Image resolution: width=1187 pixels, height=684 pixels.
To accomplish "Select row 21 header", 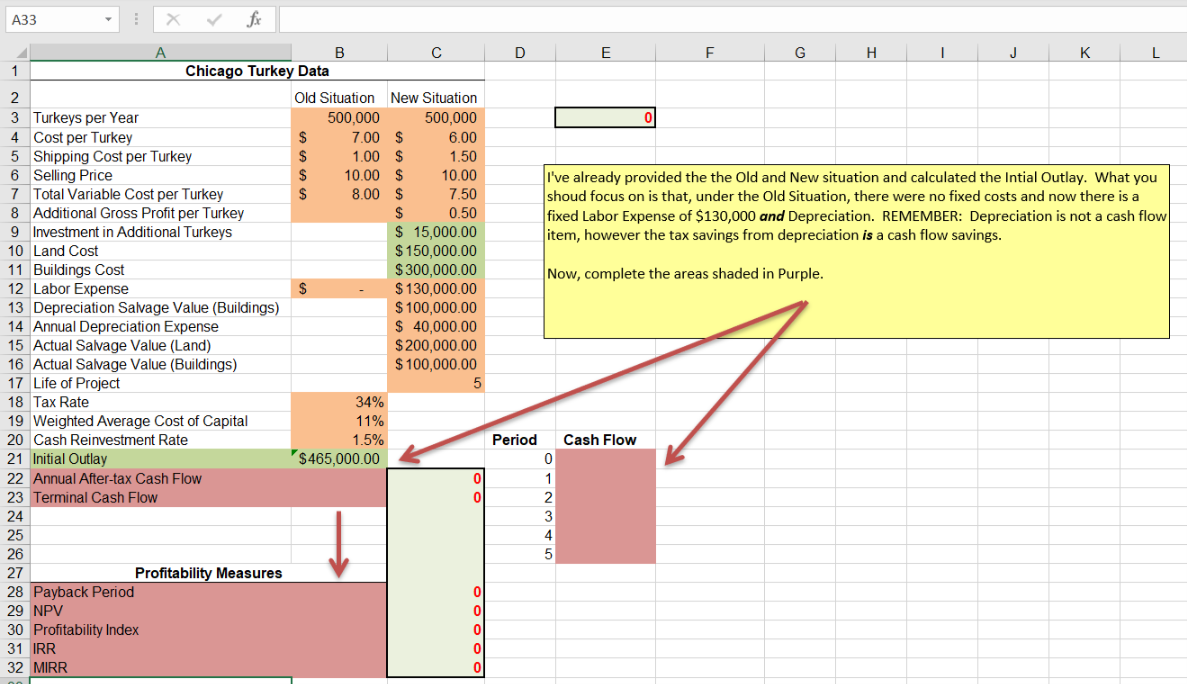I will 14,459.
